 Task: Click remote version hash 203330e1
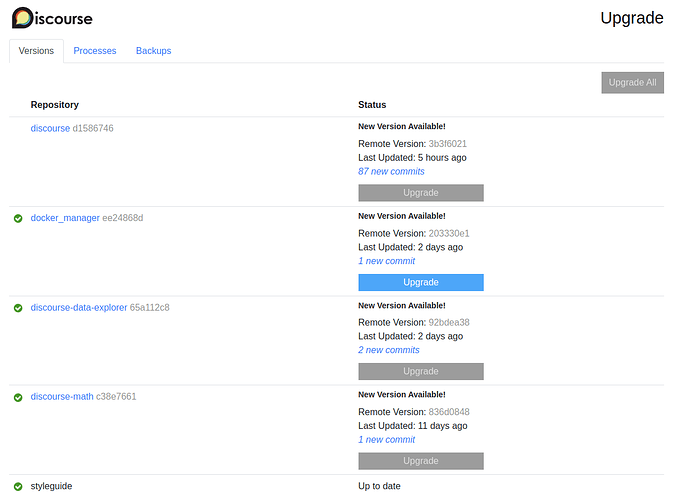[x=449, y=234]
